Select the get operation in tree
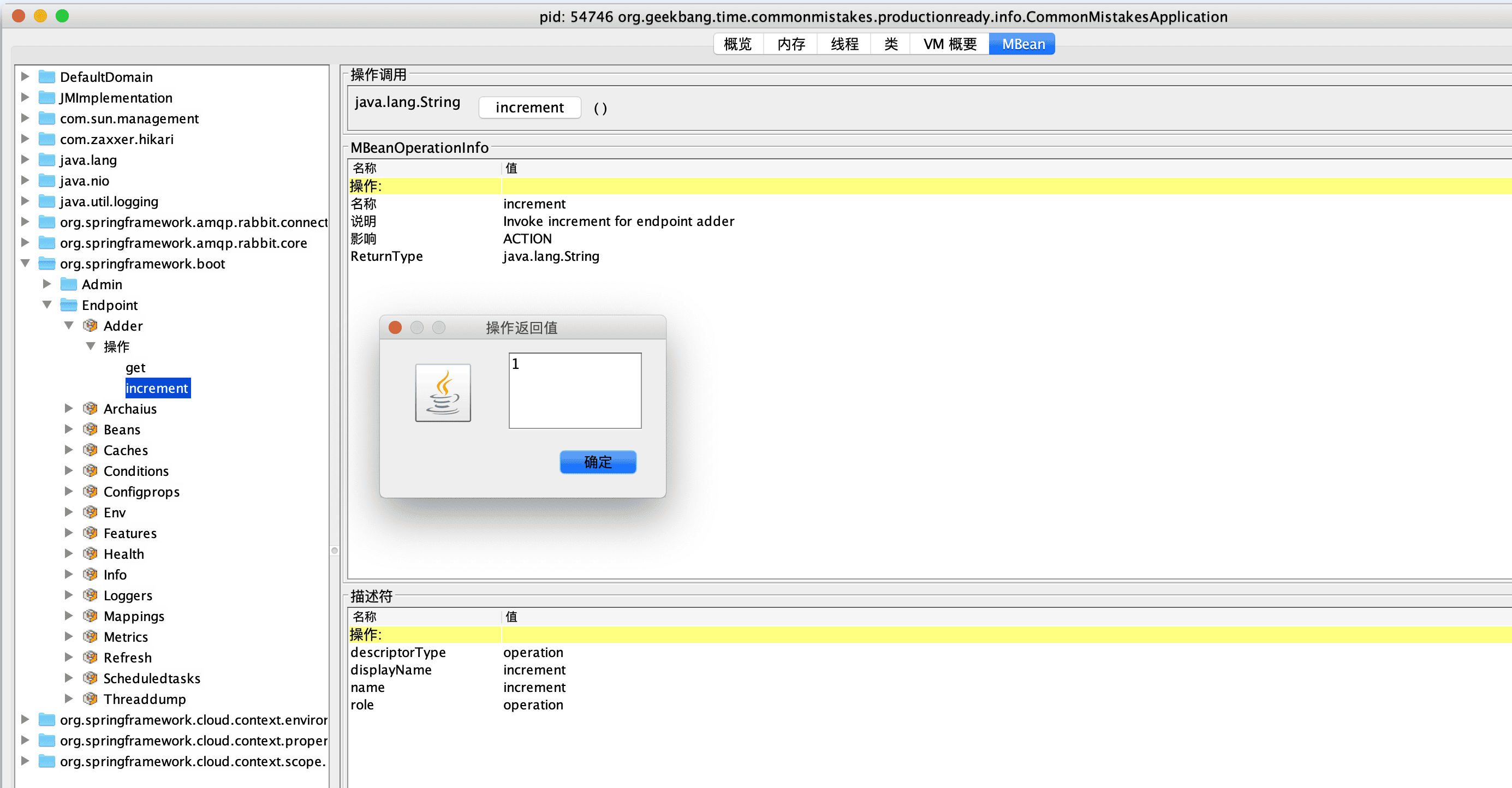 (135, 367)
